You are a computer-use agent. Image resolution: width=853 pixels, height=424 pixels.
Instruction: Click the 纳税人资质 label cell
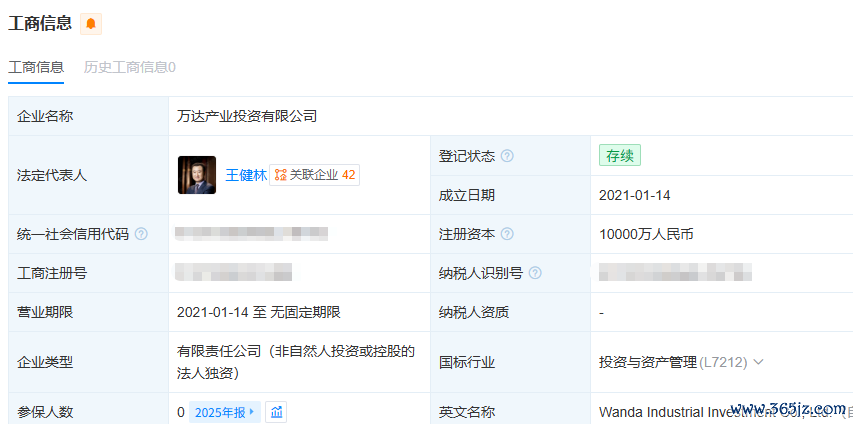[510, 312]
